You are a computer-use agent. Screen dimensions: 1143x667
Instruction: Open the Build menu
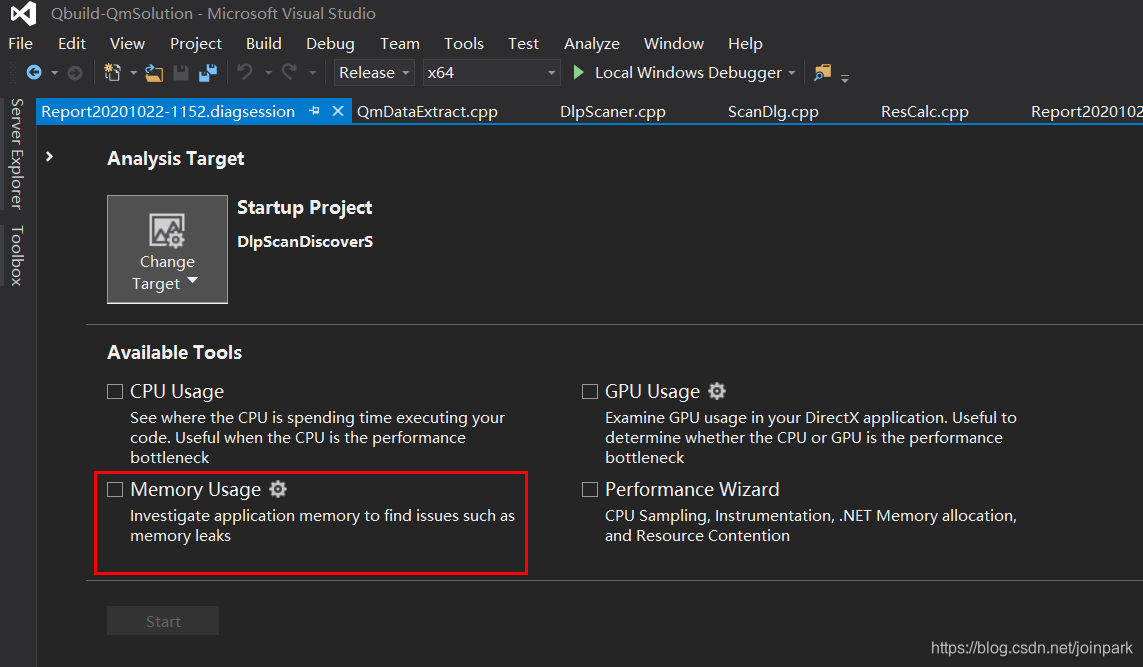[263, 44]
